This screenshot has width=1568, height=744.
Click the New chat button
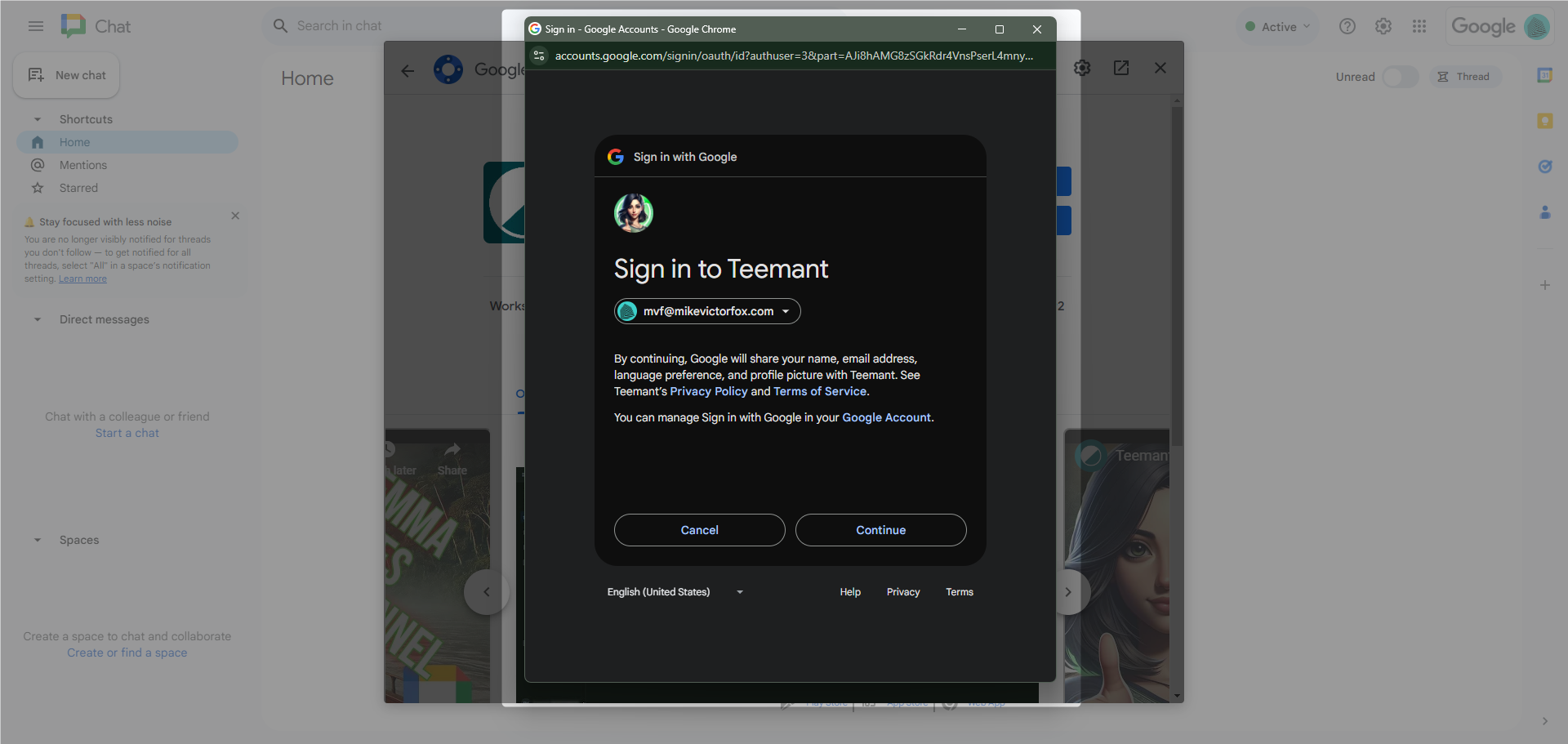66,75
